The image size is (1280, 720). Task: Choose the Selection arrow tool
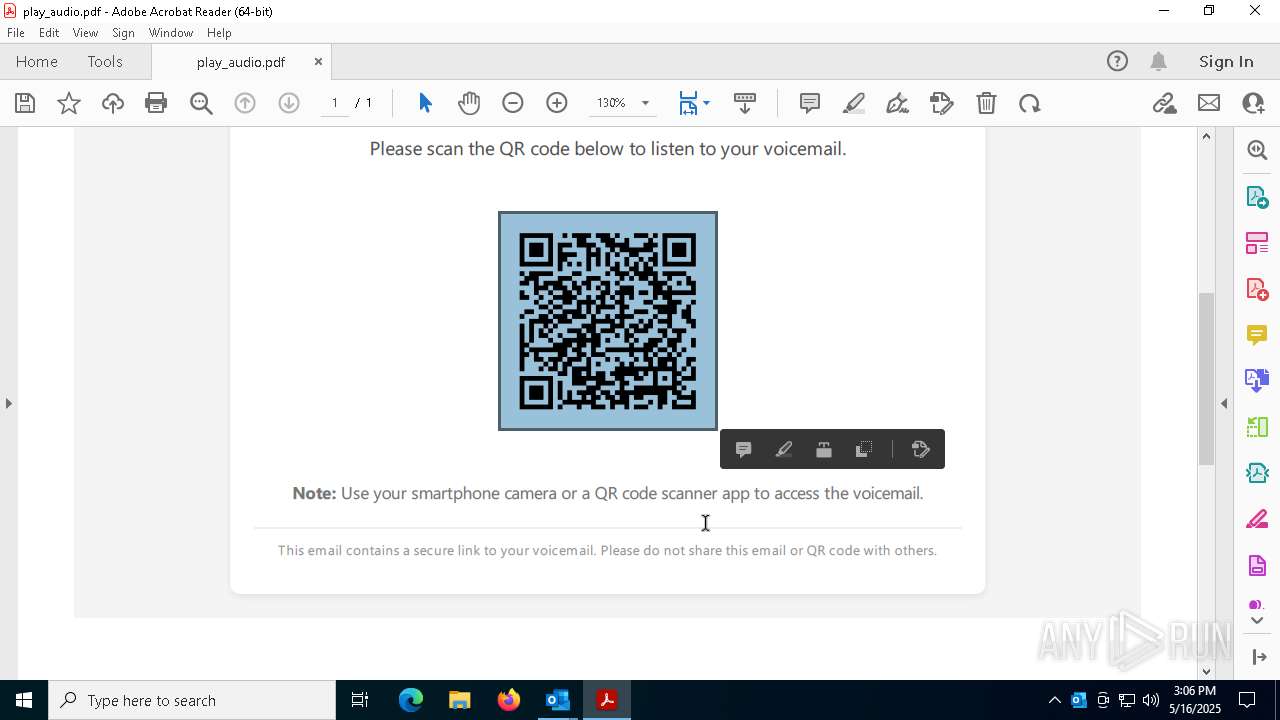425,103
